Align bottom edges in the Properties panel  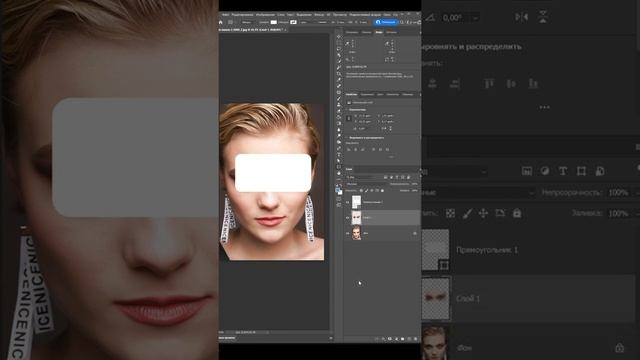click(388, 149)
